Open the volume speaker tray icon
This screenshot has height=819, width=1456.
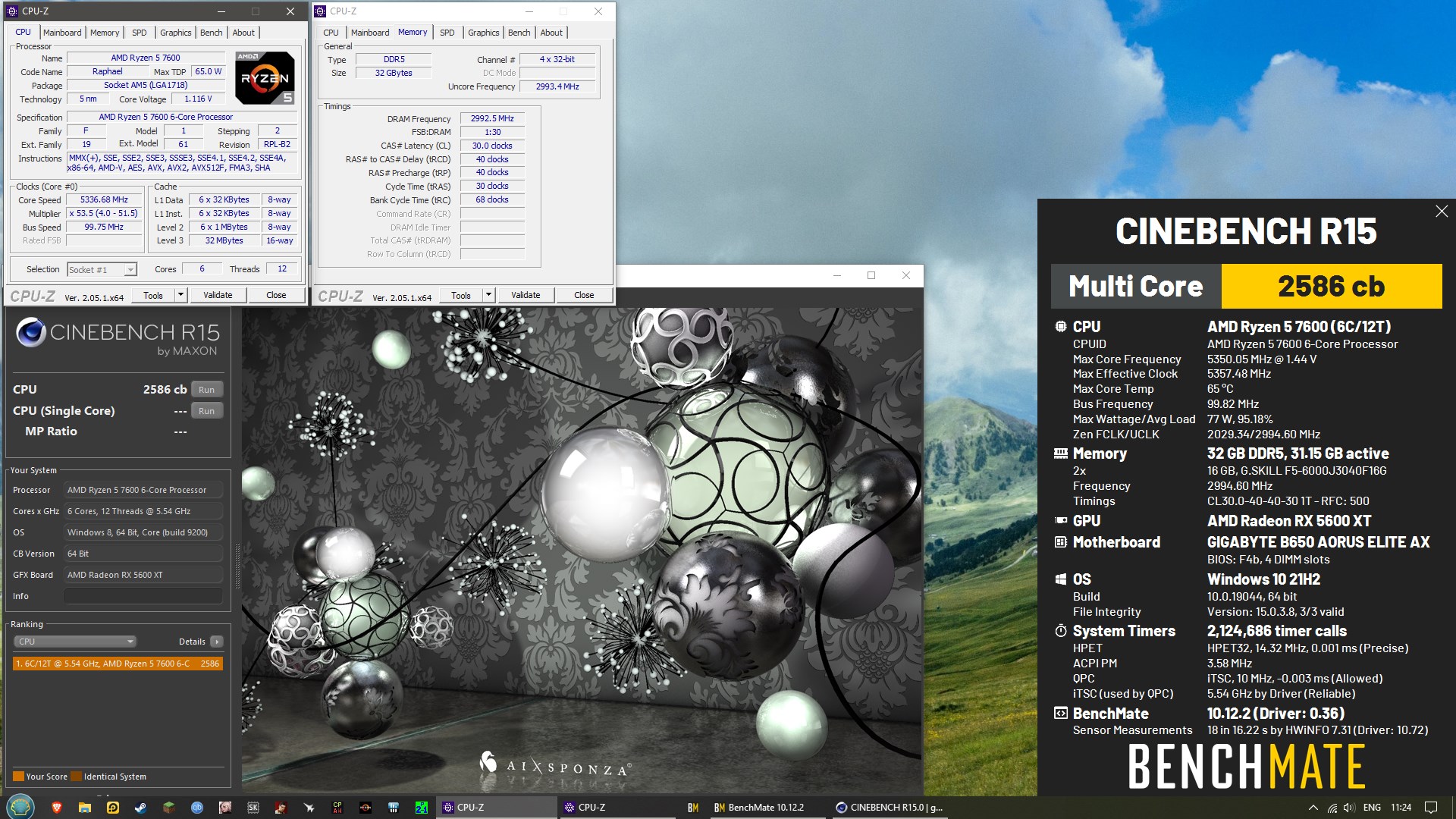tap(1349, 808)
